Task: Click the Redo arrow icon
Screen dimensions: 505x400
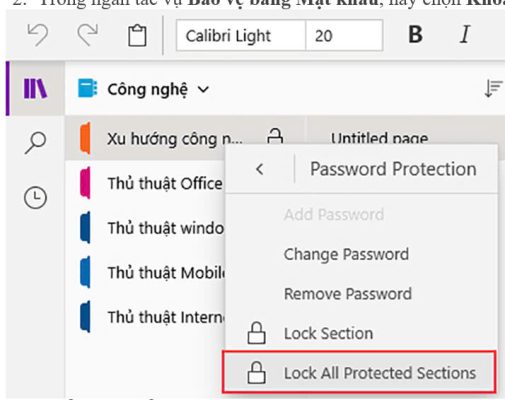Action: tap(88, 35)
